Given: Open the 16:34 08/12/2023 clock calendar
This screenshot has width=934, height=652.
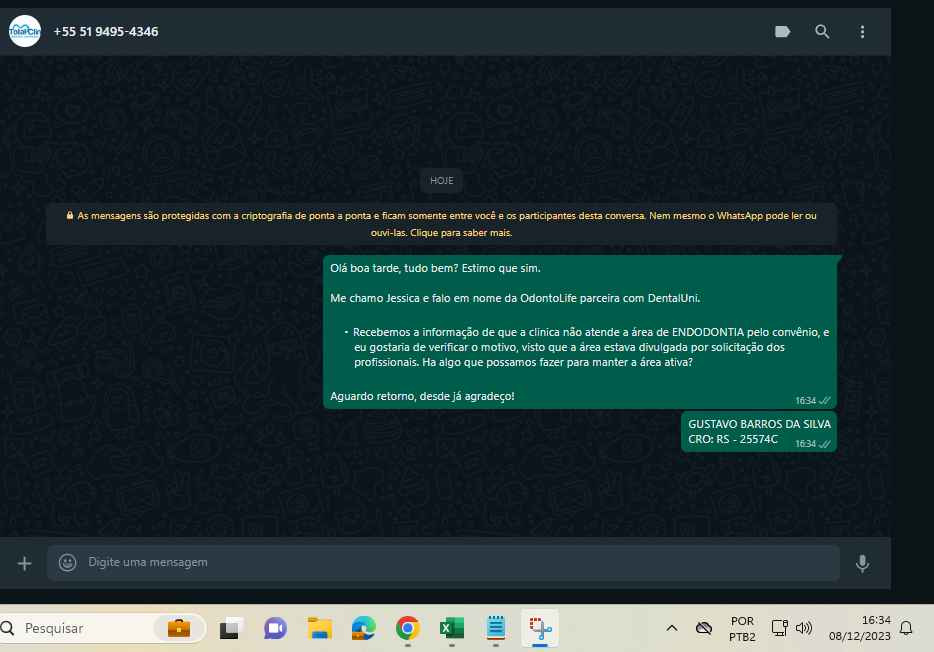Looking at the screenshot, I should tap(860, 628).
